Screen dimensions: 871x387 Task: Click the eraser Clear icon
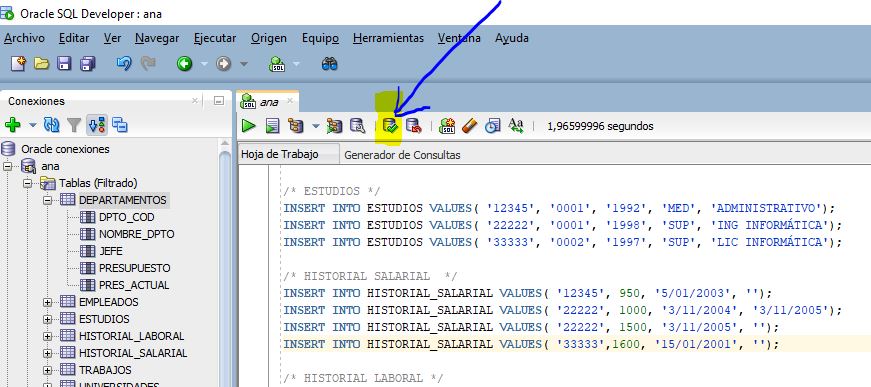(469, 126)
